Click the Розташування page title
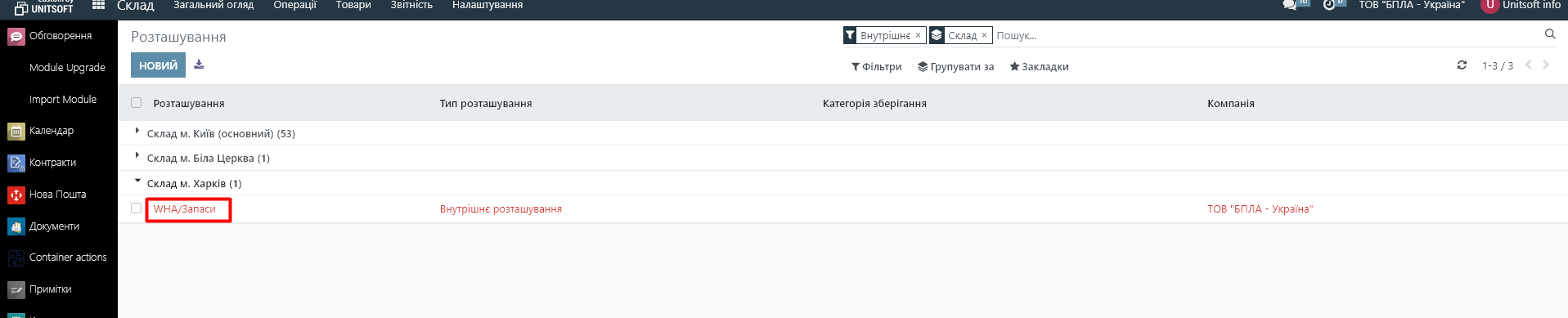This screenshot has height=318, width=1568. pyautogui.click(x=178, y=37)
